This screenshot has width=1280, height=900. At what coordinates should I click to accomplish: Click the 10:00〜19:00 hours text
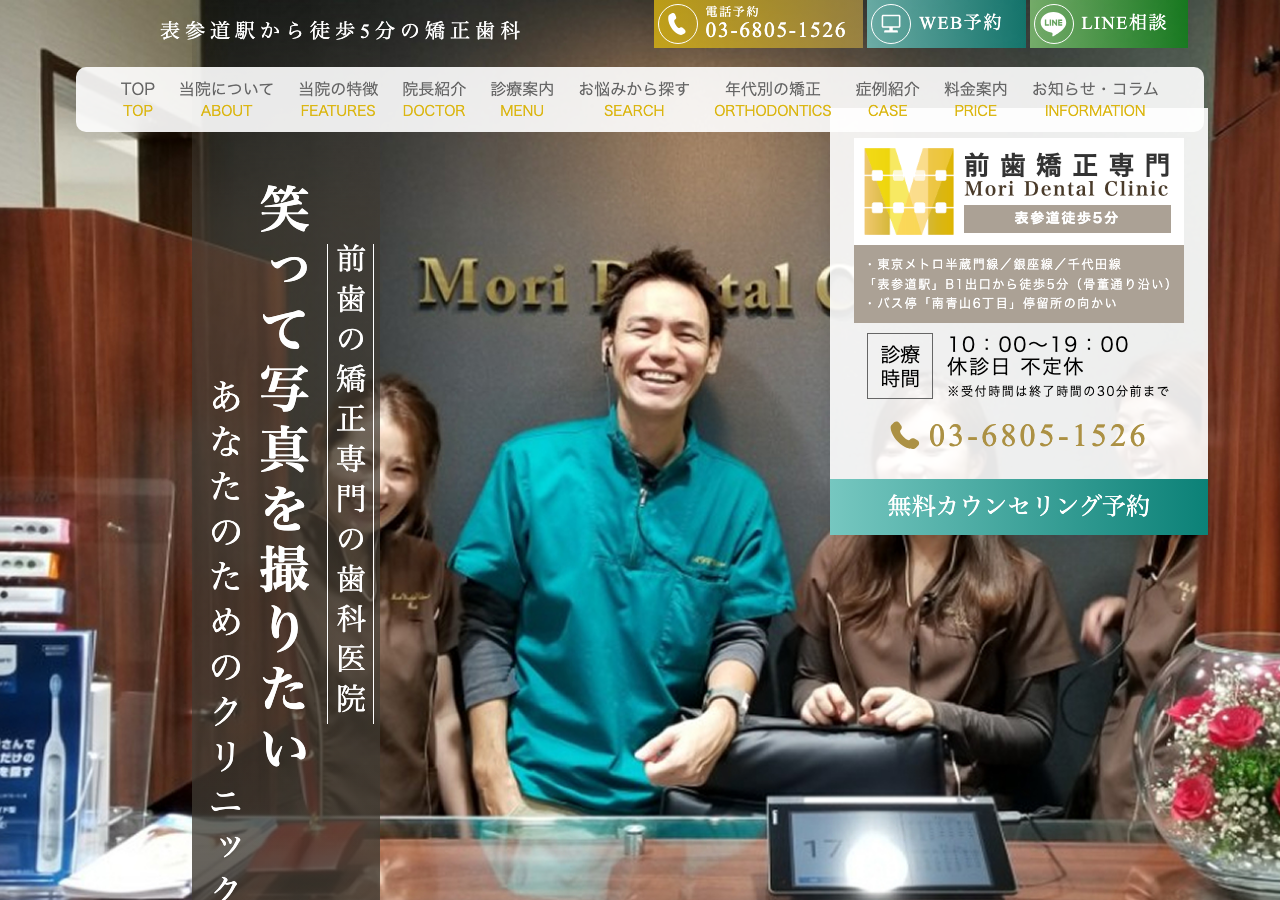[1039, 345]
